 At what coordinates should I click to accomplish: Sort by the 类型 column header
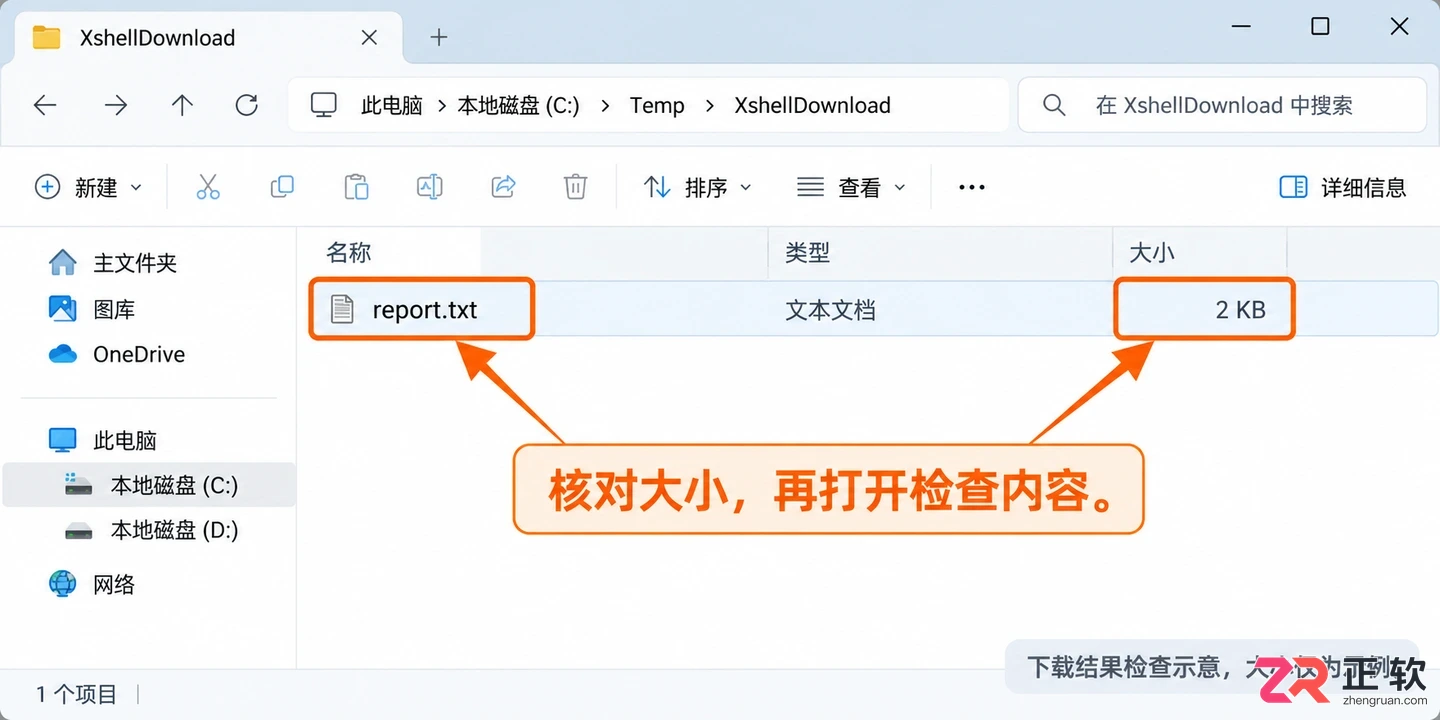pyautogui.click(x=807, y=253)
